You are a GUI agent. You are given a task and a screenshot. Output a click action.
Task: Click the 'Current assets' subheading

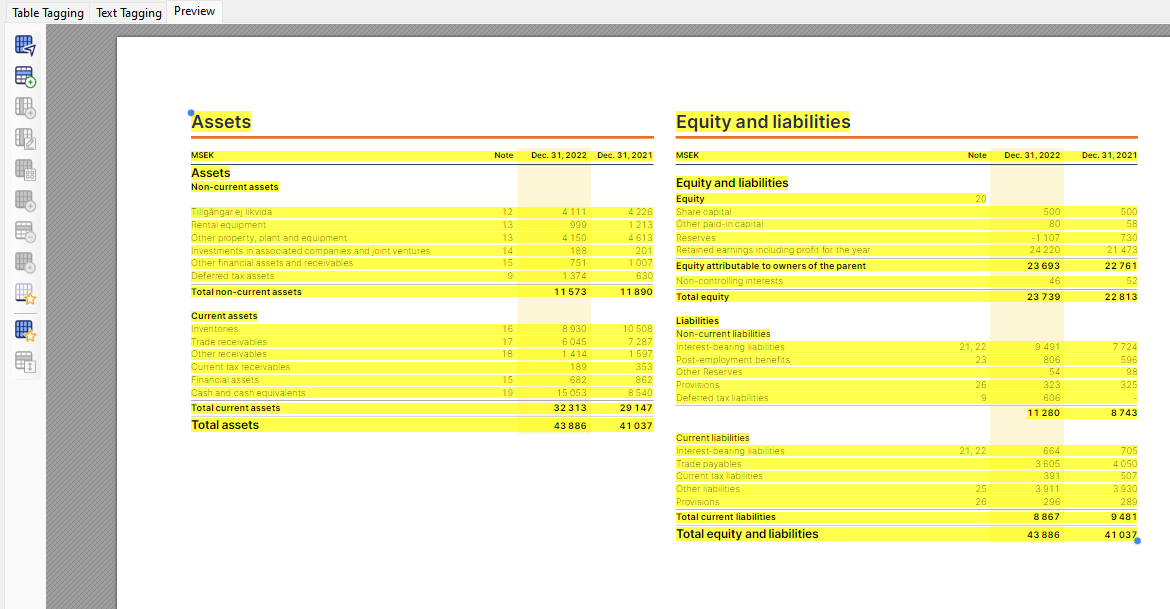click(224, 316)
